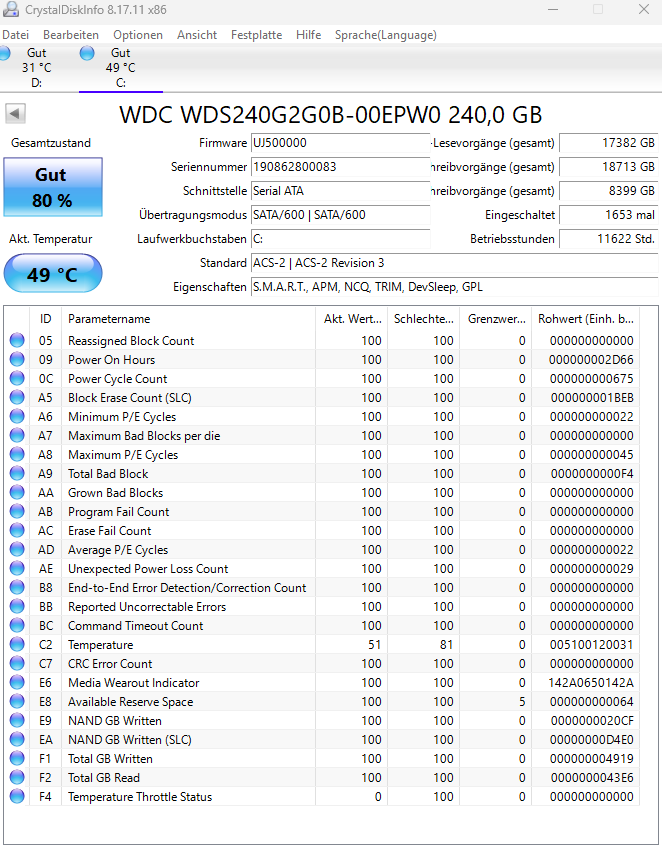This screenshot has width=662, height=850.
Task: Click the Rohwert column header
Action: [586, 319]
